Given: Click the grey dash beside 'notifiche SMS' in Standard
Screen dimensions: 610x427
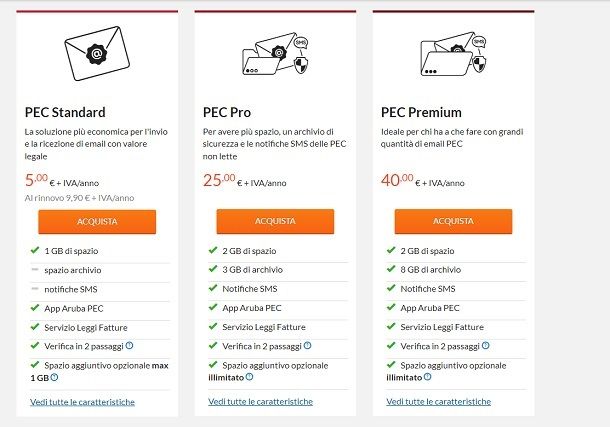Looking at the screenshot, I should [35, 289].
